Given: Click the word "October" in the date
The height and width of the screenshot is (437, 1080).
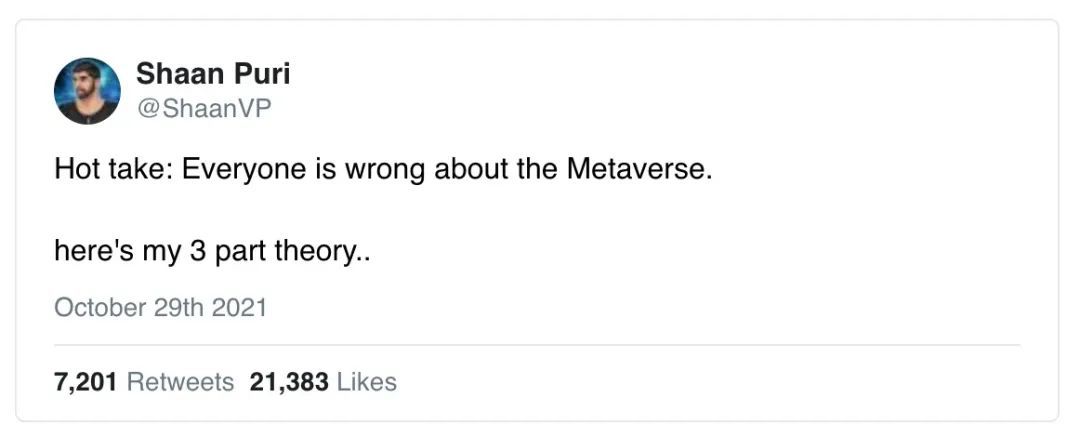Looking at the screenshot, I should (100, 306).
